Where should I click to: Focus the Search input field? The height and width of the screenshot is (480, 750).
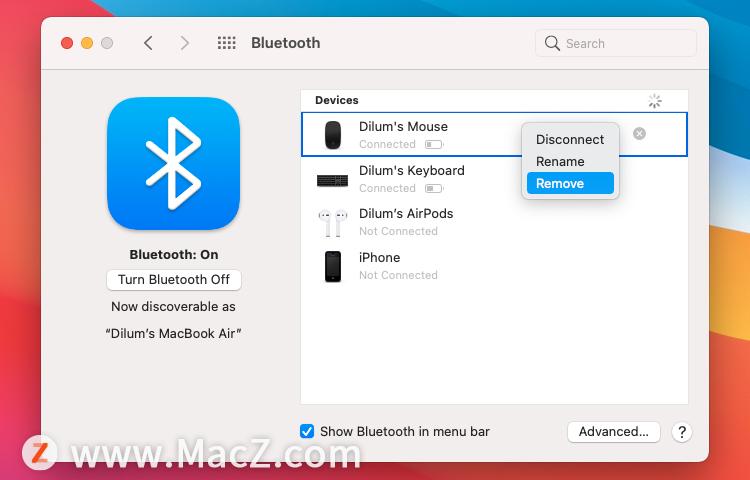(x=616, y=43)
